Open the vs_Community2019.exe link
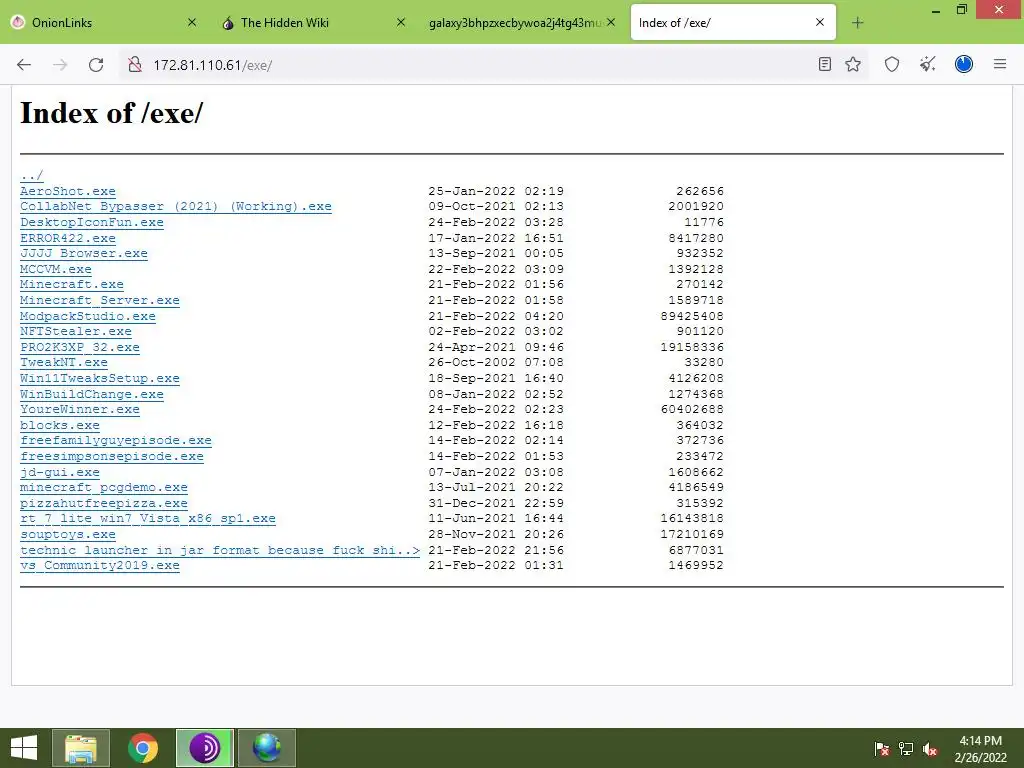The height and width of the screenshot is (768, 1024). [x=100, y=566]
